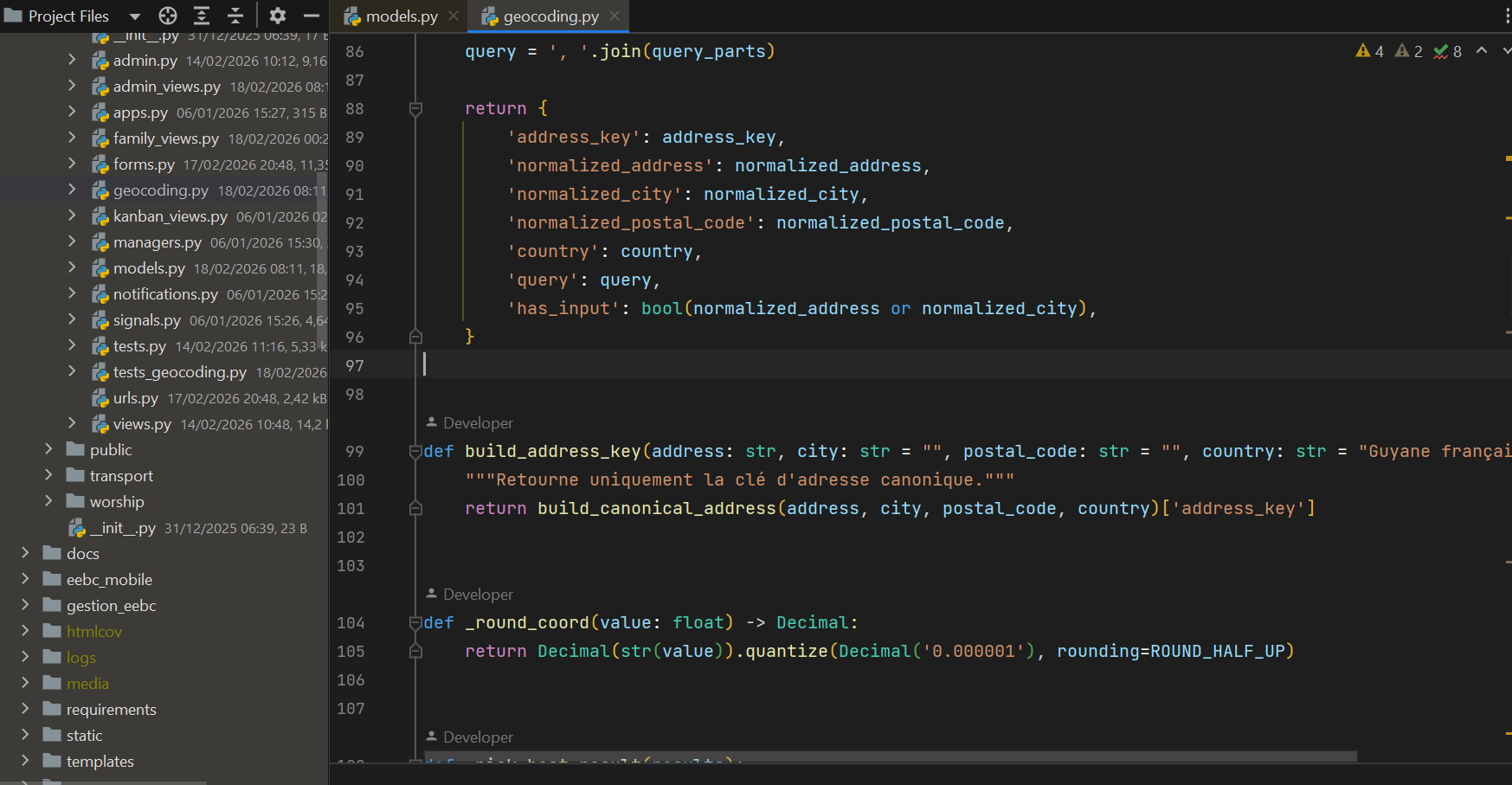Expand the logs folder chevron
1512x785 pixels.
[x=25, y=657]
